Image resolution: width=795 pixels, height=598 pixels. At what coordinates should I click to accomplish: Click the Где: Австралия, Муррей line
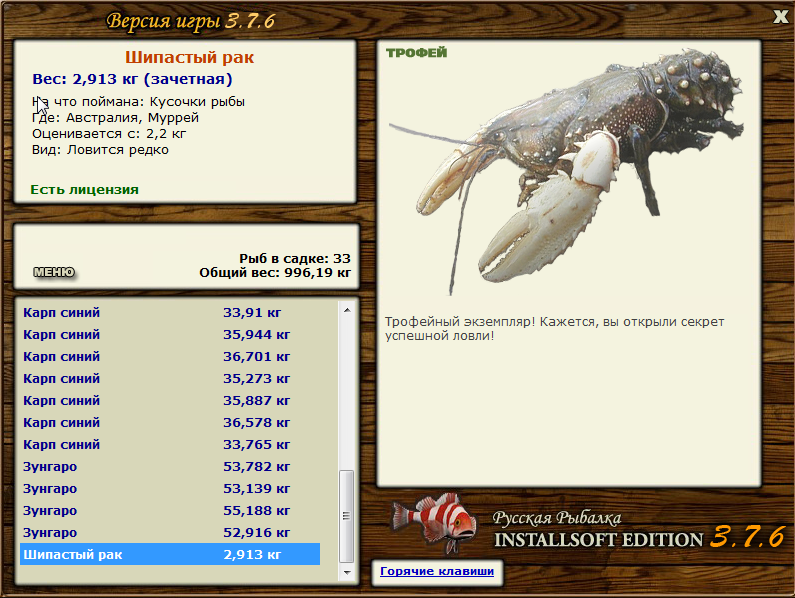pos(116,118)
